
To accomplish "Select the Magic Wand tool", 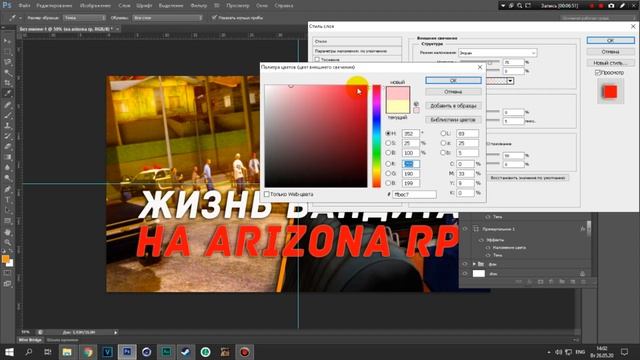I will pos(7,73).
